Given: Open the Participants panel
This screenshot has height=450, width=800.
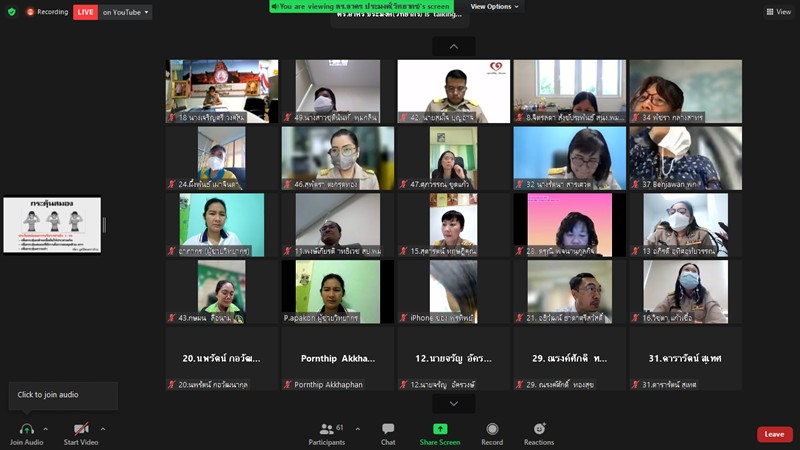Looking at the screenshot, I should tap(327, 434).
